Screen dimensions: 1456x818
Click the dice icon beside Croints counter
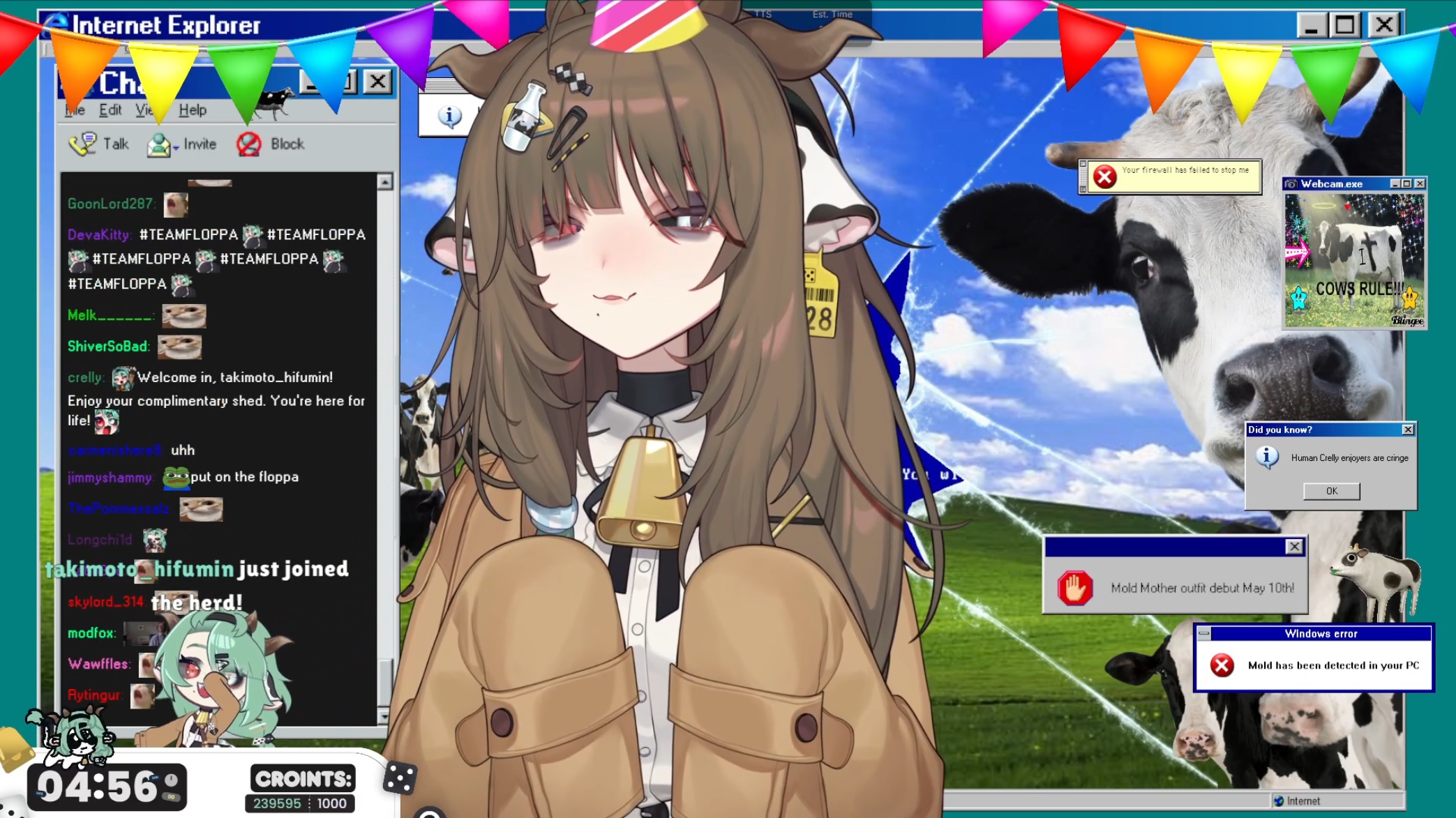(400, 778)
